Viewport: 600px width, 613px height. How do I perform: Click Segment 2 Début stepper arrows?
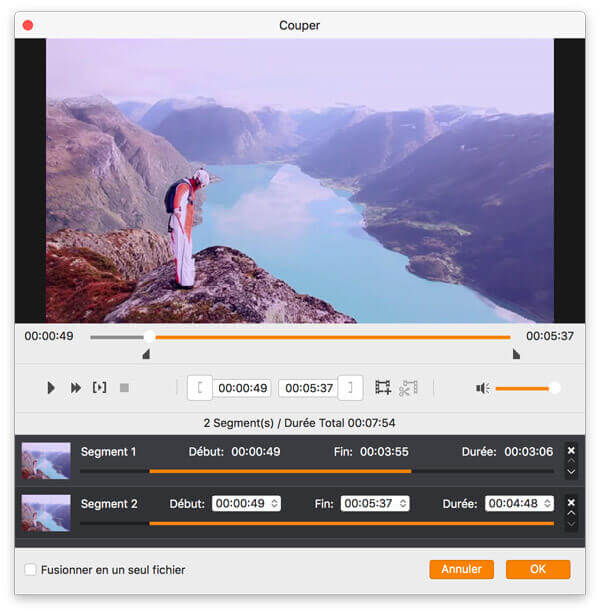(274, 504)
